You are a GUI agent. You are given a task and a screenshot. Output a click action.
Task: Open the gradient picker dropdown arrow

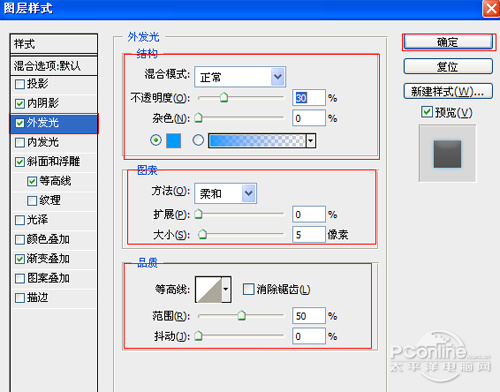point(311,140)
